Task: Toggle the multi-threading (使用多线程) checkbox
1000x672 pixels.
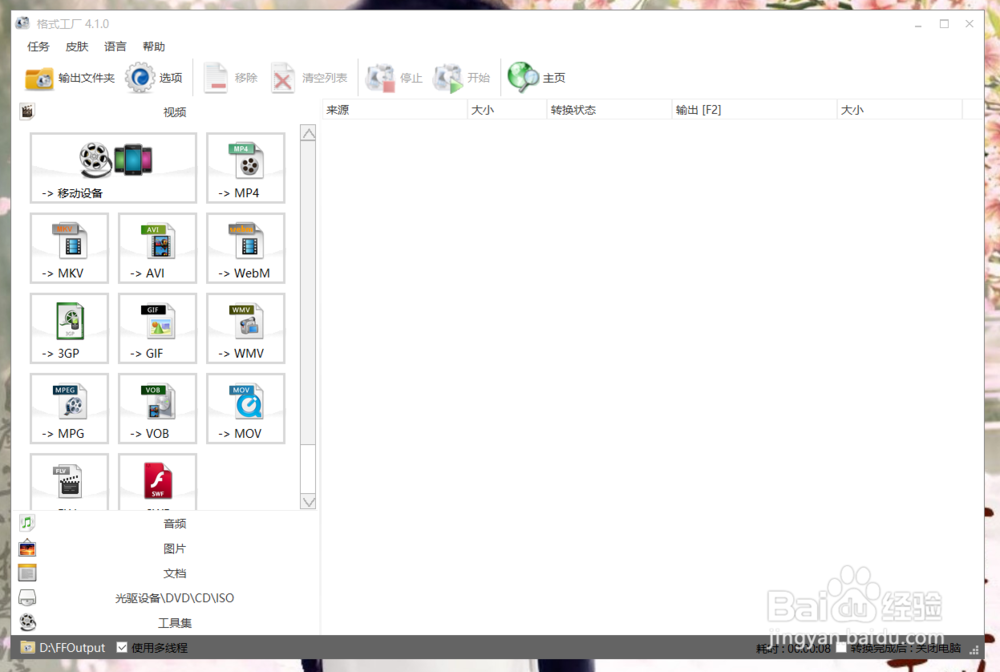Action: pos(122,647)
